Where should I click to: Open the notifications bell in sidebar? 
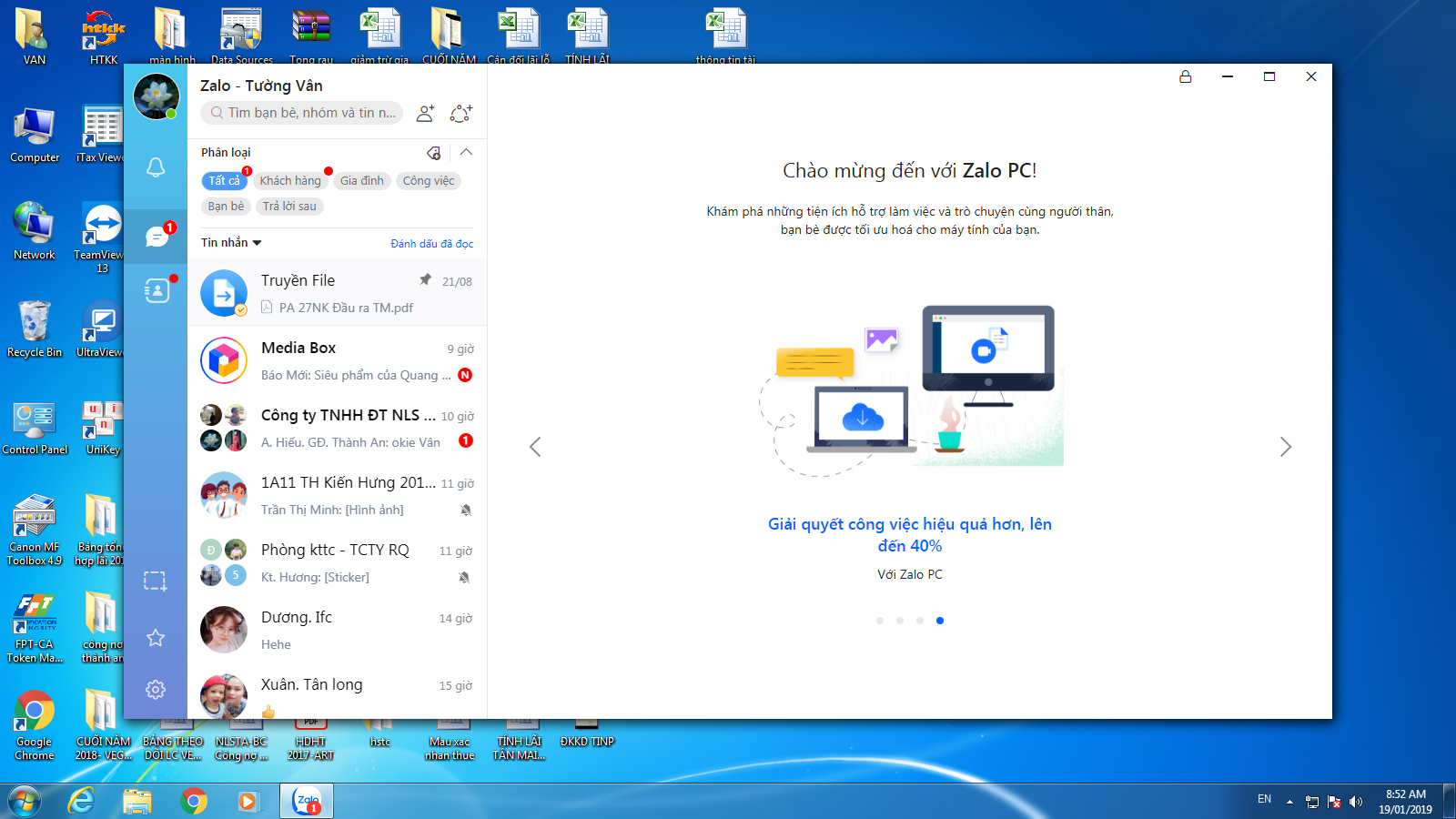click(x=156, y=167)
